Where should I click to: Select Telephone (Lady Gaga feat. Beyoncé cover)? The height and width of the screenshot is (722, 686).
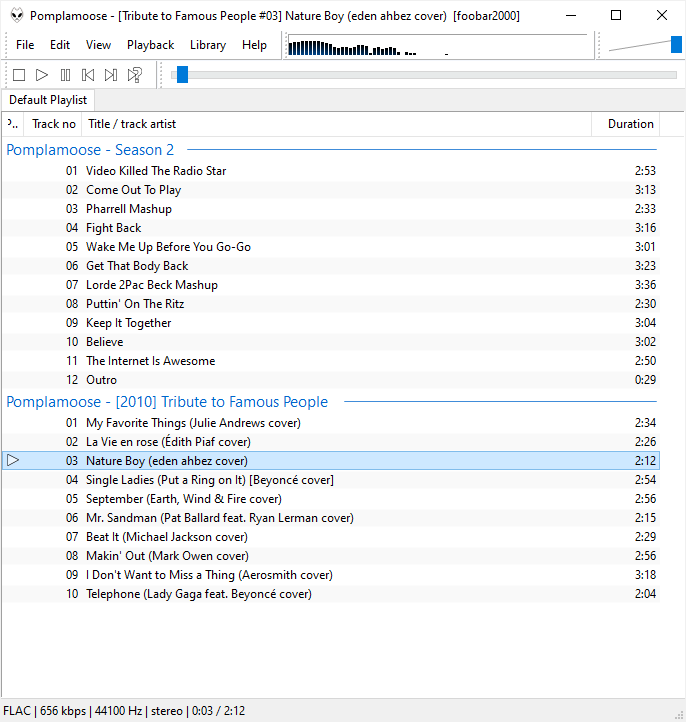(x=331, y=594)
